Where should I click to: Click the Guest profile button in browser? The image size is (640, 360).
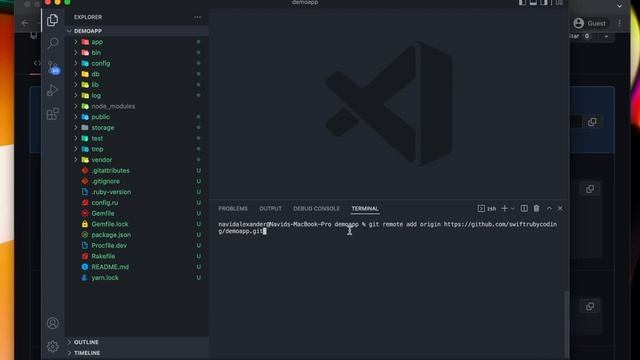[x=589, y=23]
